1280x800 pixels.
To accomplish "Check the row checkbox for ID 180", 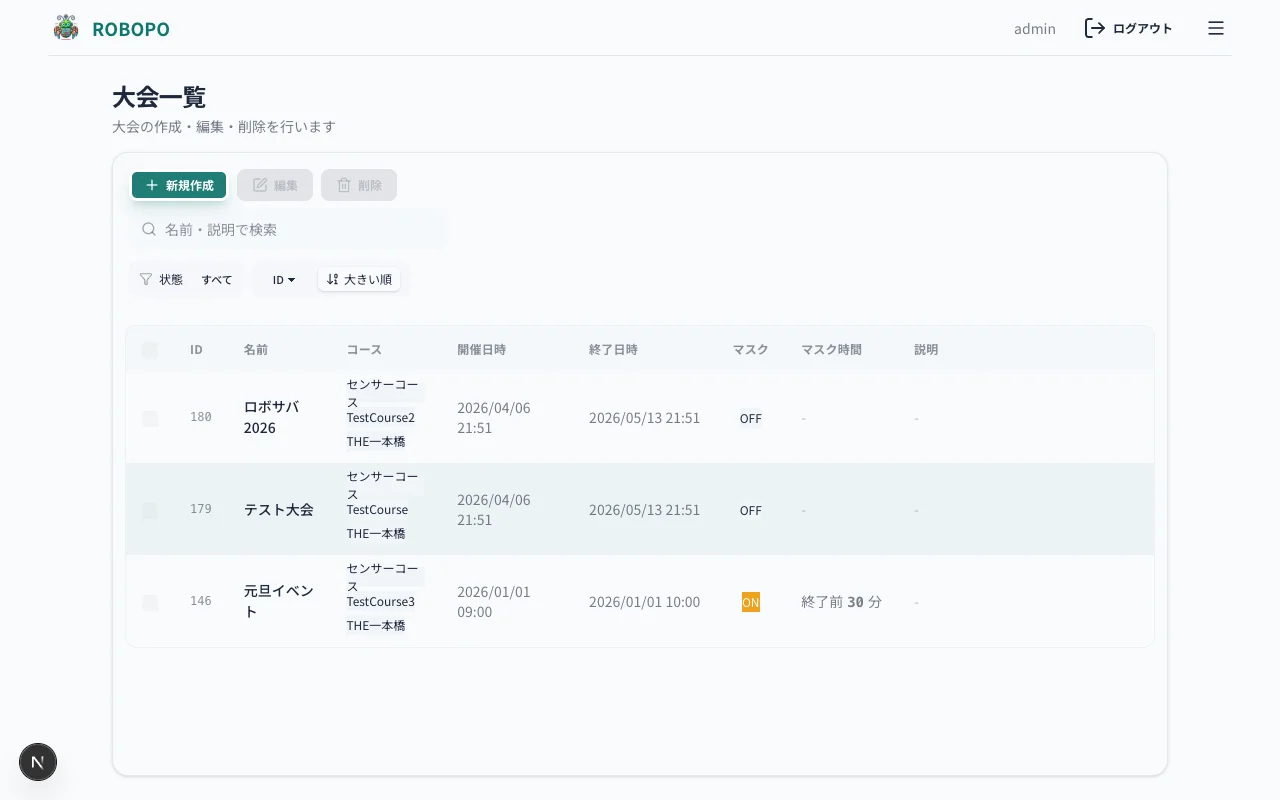I will pos(150,418).
